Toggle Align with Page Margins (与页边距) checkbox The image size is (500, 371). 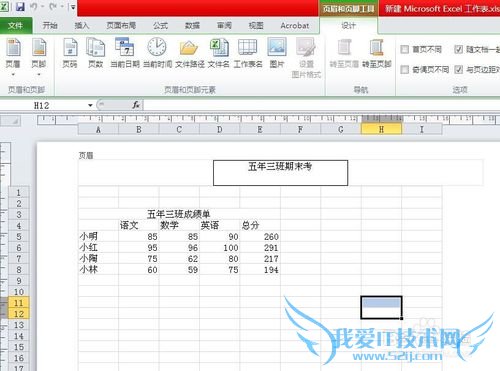point(459,70)
